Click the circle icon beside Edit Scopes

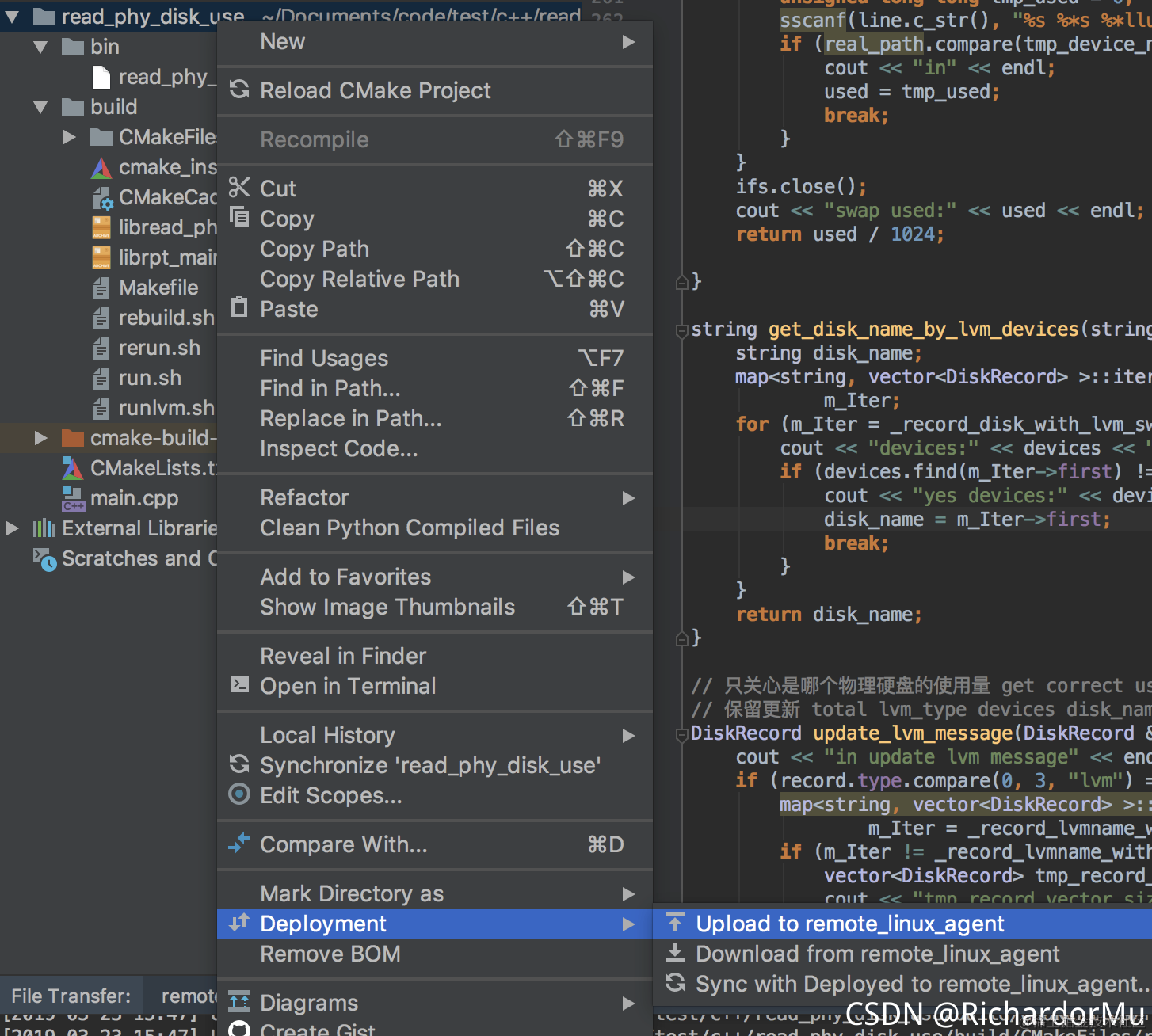coord(239,794)
